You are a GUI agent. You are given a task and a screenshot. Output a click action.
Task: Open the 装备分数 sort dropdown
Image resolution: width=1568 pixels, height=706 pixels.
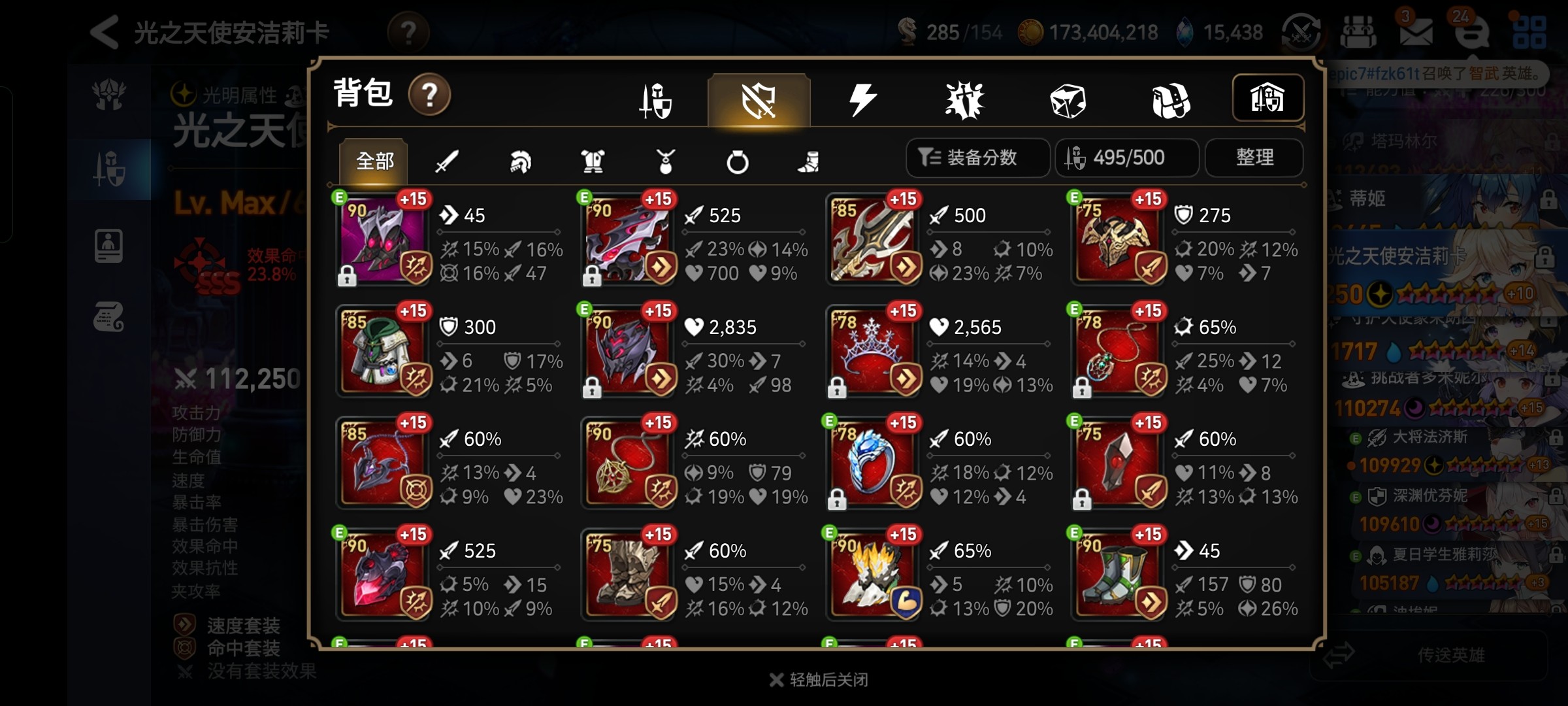tap(977, 158)
